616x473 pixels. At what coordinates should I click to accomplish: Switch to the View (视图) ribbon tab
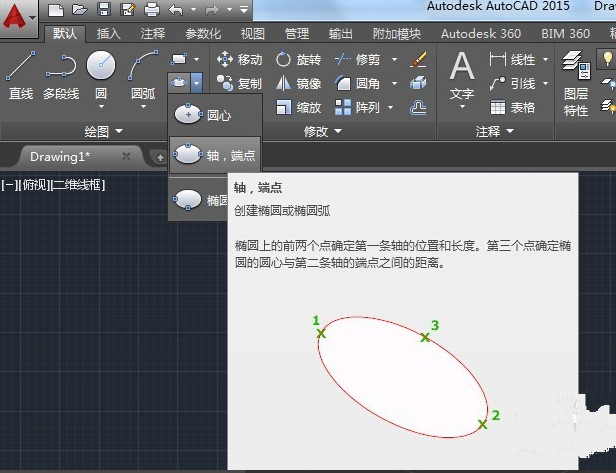tap(253, 33)
